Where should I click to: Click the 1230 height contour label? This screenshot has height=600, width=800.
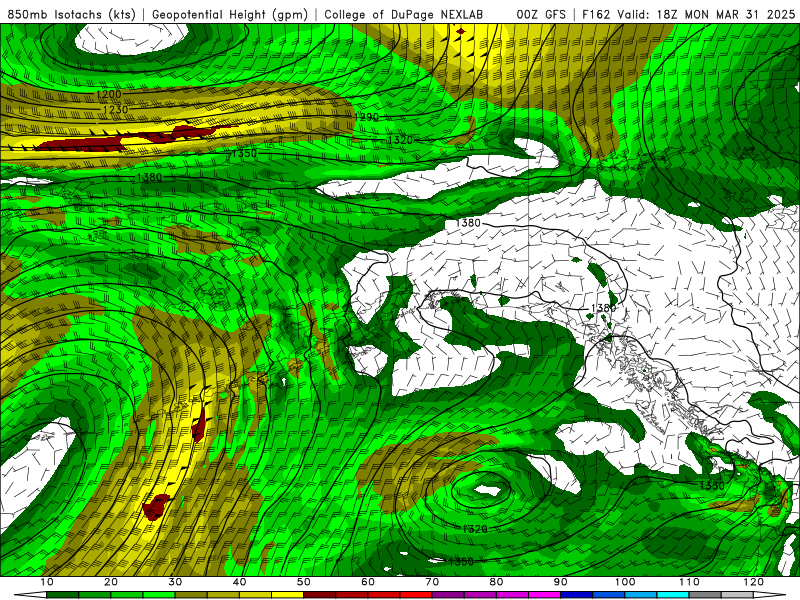(x=115, y=110)
